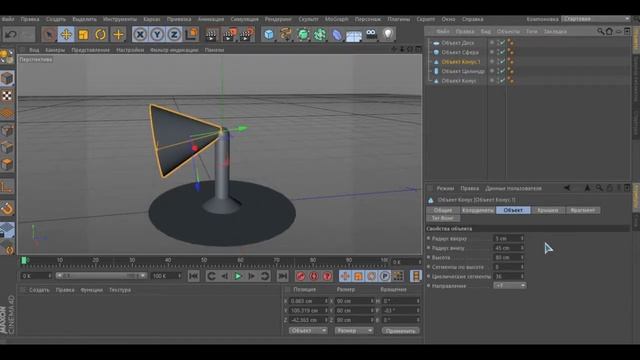The height and width of the screenshot is (360, 640).
Task: Click the Cube primitive icon
Action: coord(269,35)
